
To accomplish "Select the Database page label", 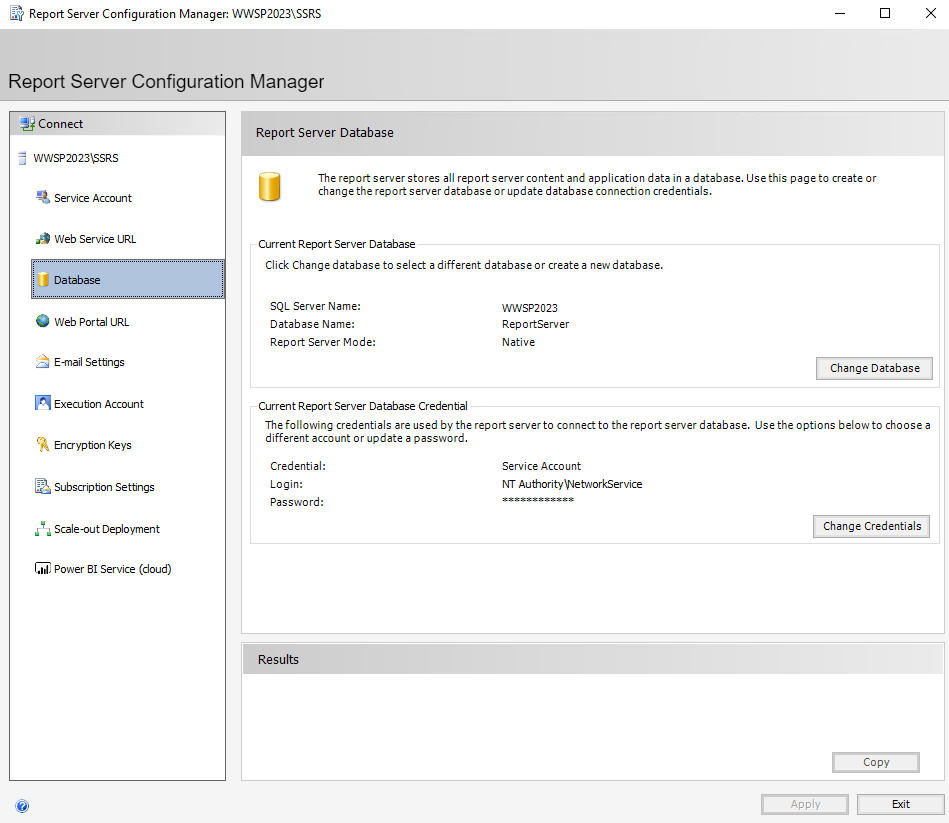I will pyautogui.click(x=77, y=280).
